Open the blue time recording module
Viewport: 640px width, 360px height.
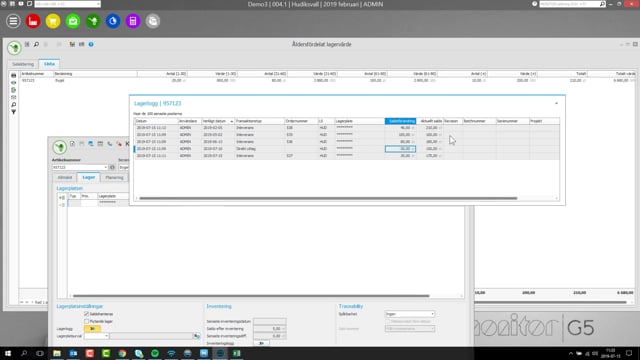(113, 21)
